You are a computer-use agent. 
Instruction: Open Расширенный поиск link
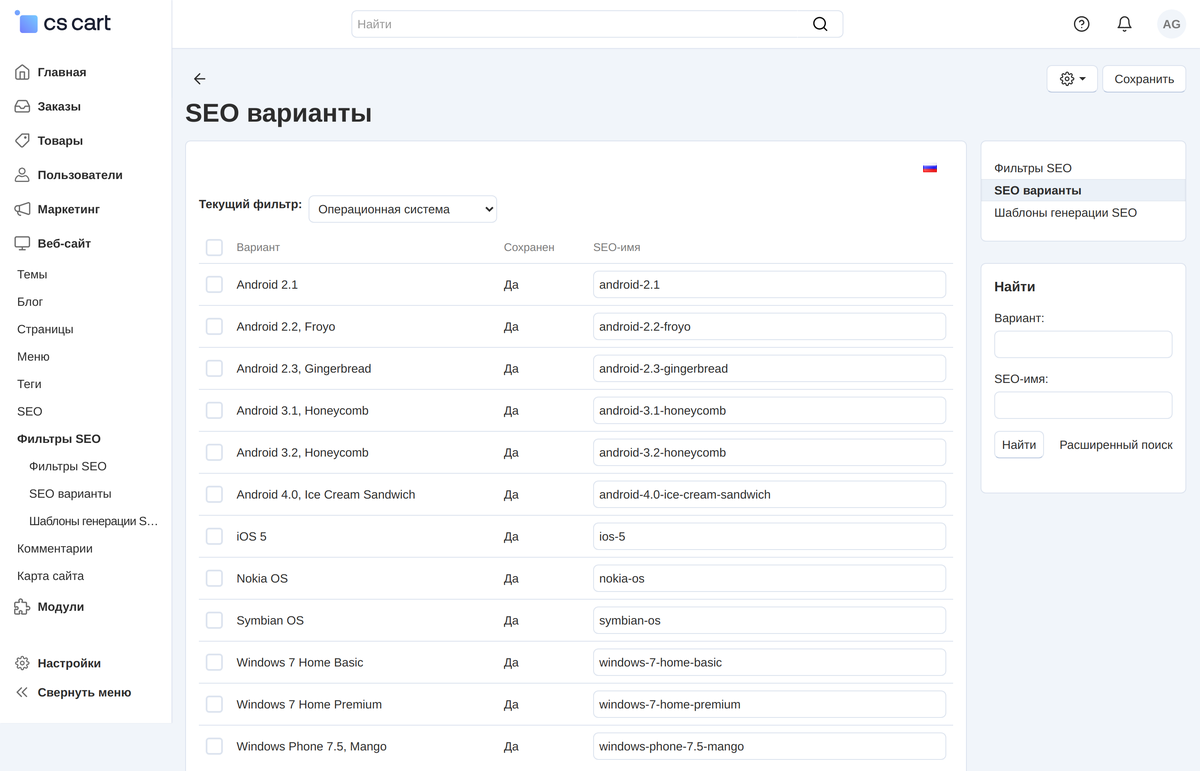[1116, 445]
